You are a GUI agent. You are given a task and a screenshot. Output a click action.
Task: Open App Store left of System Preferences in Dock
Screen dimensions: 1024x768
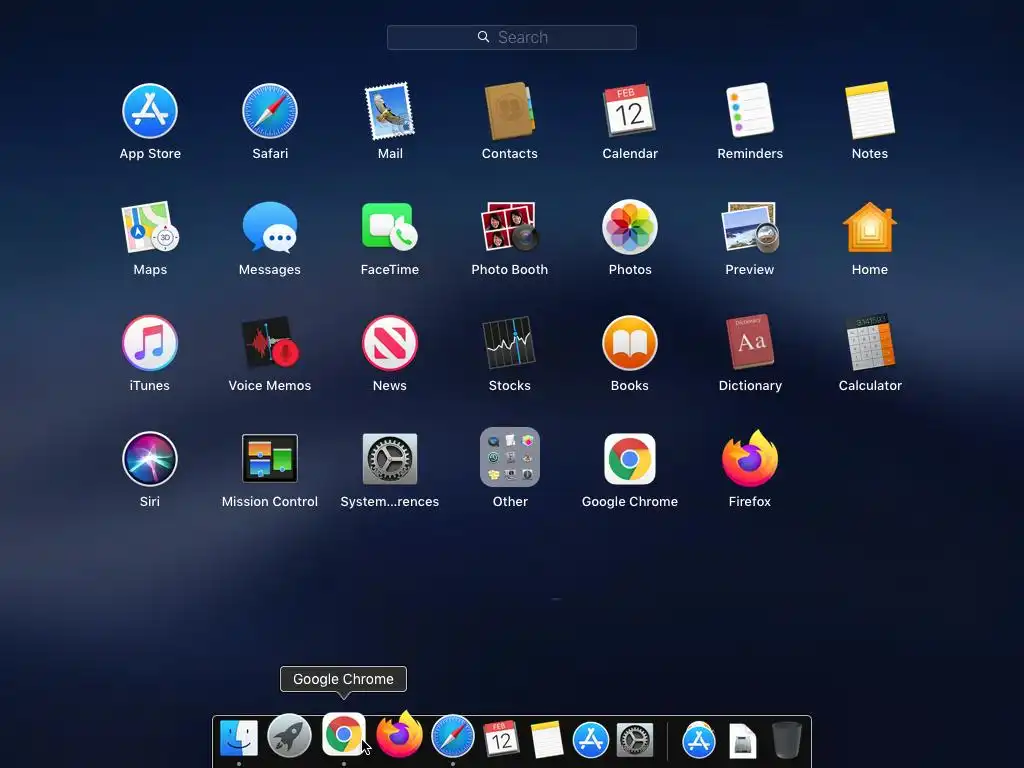click(x=590, y=739)
